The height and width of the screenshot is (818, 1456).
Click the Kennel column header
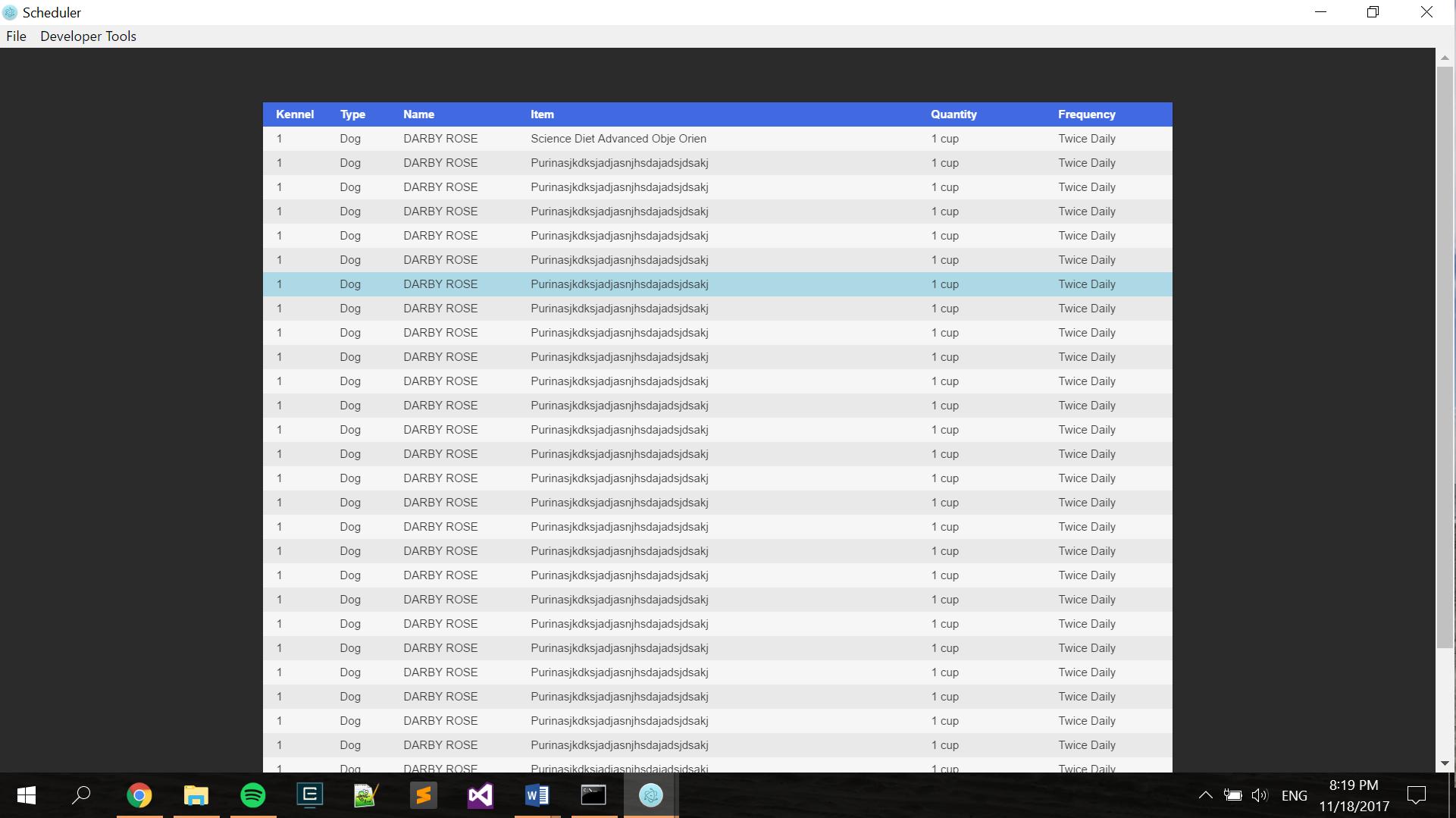[x=295, y=114]
